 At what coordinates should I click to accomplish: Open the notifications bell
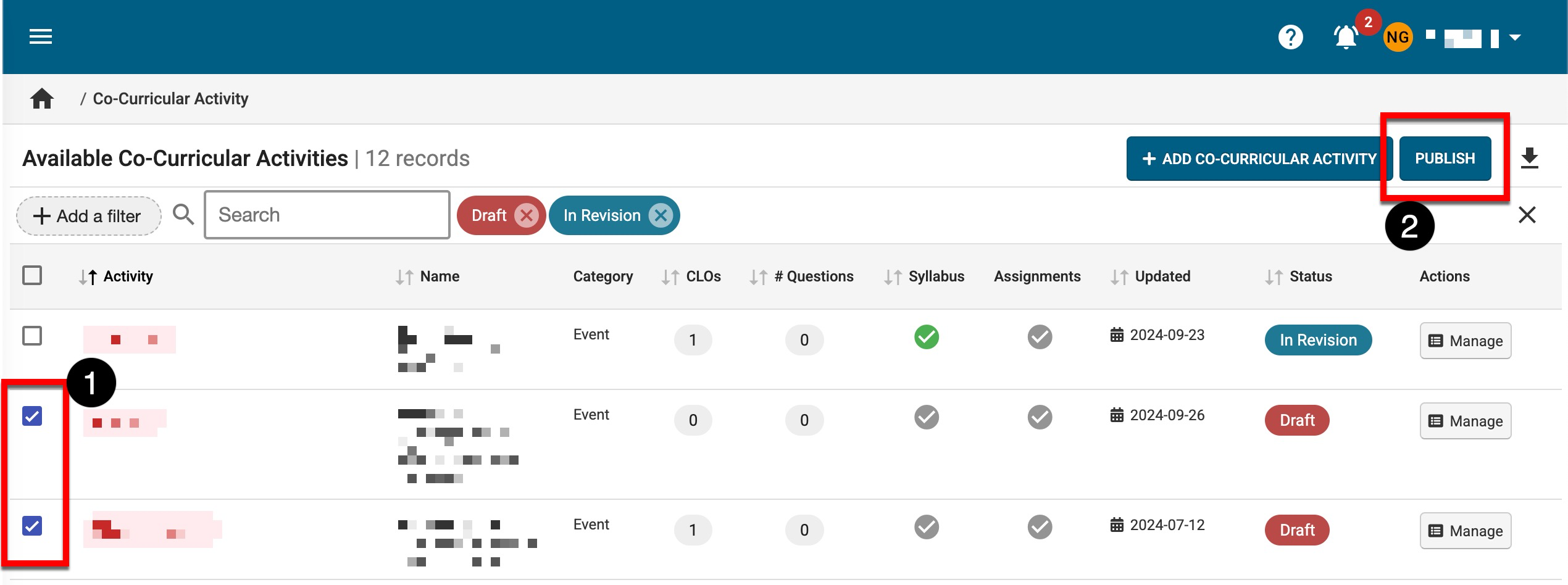pyautogui.click(x=1346, y=37)
